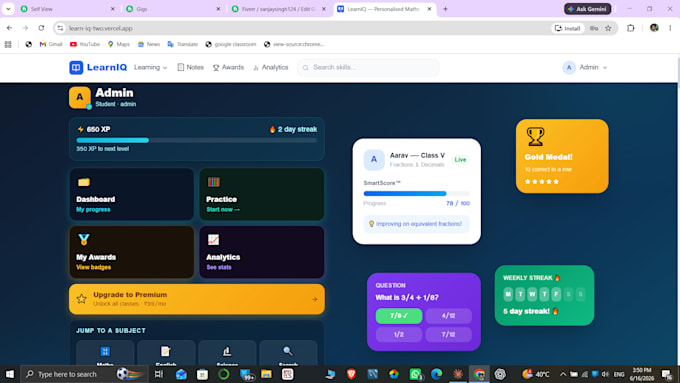Click the Live badge on Aarav card
The image size is (680, 383).
pos(460,160)
